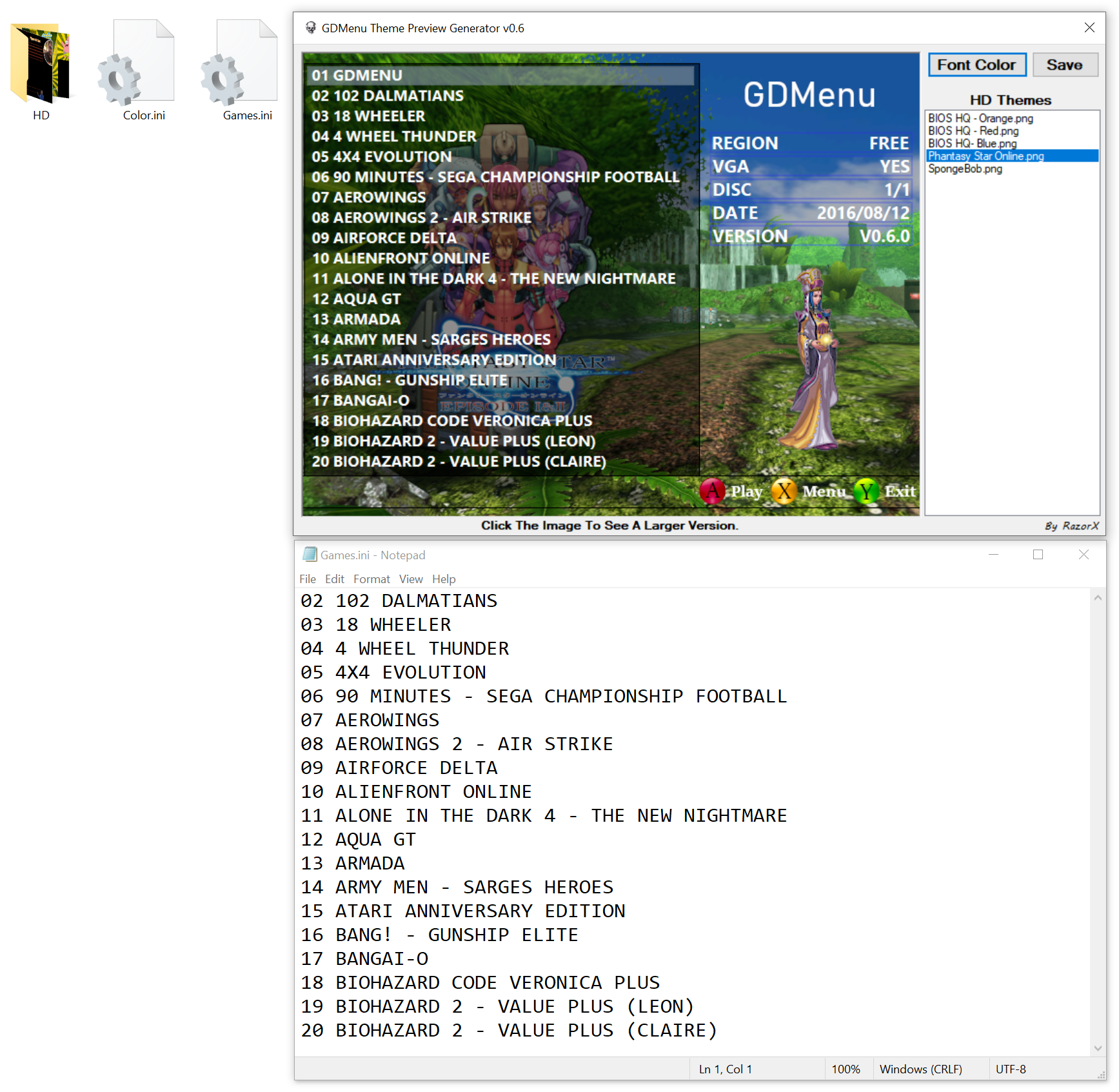Click '15 ATARI ANNIVERSARY EDITION' in Notepad

point(462,911)
